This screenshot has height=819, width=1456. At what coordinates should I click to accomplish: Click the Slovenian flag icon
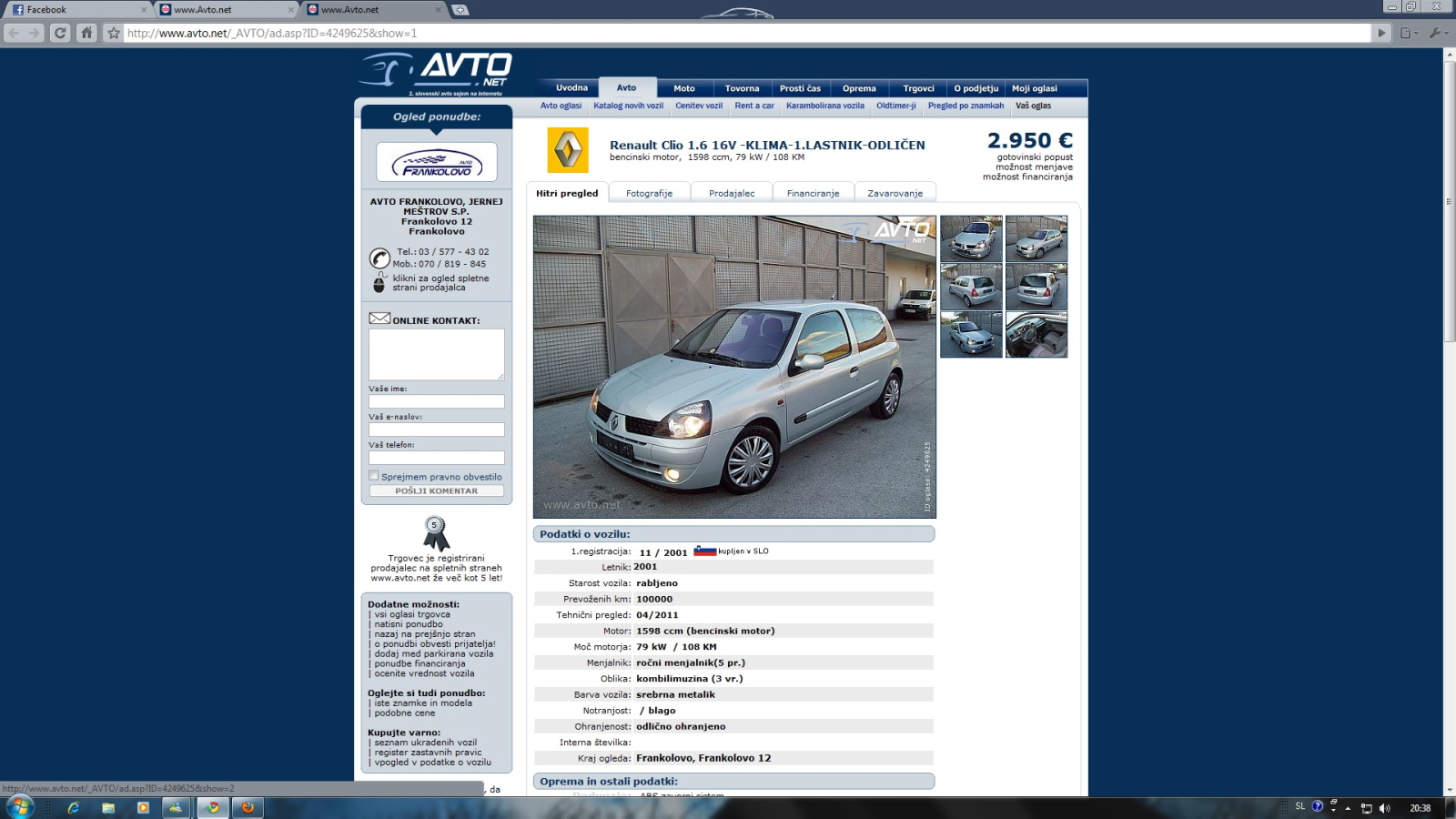pos(705,551)
